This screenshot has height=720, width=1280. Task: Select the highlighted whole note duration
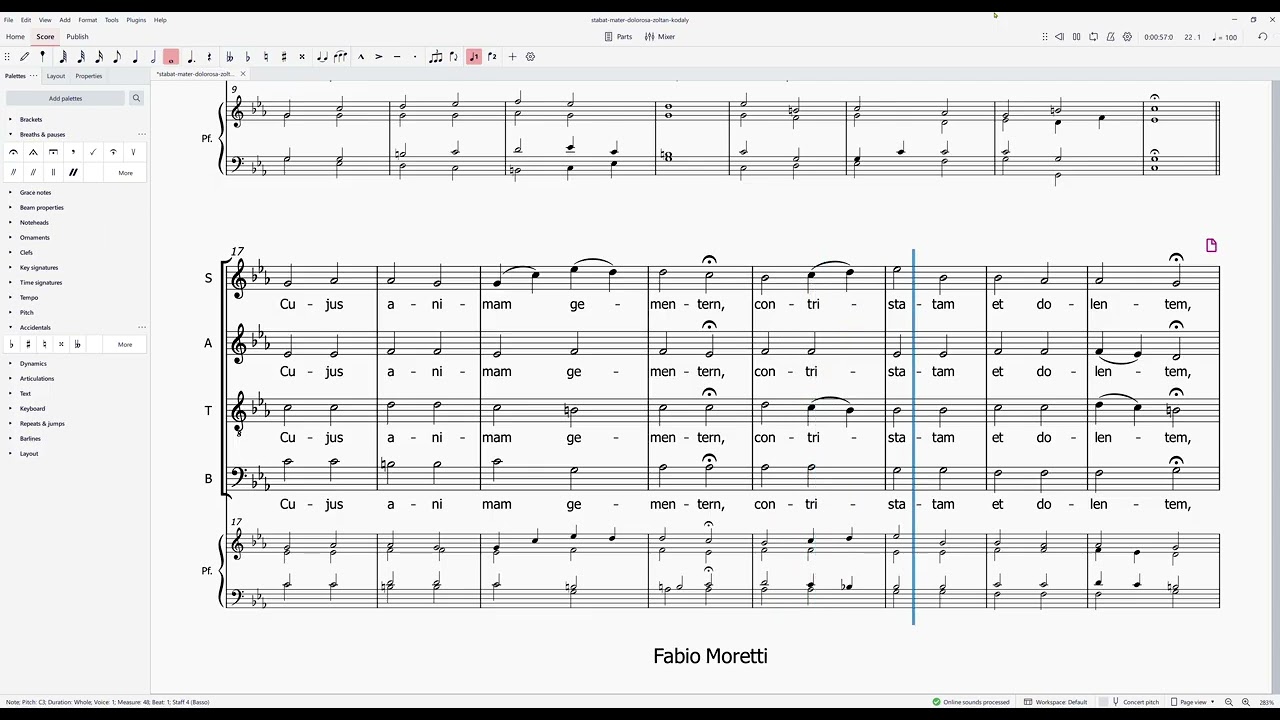[x=171, y=57]
